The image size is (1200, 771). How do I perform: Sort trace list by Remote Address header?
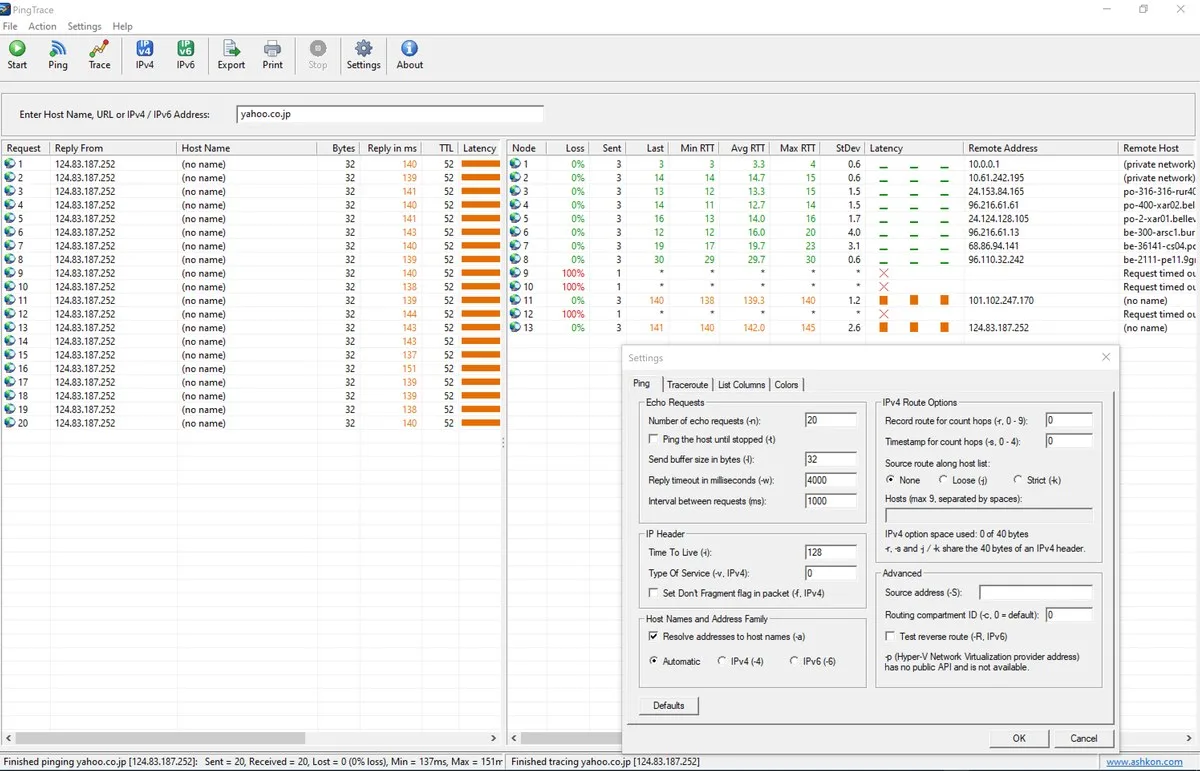pyautogui.click(x=1041, y=148)
